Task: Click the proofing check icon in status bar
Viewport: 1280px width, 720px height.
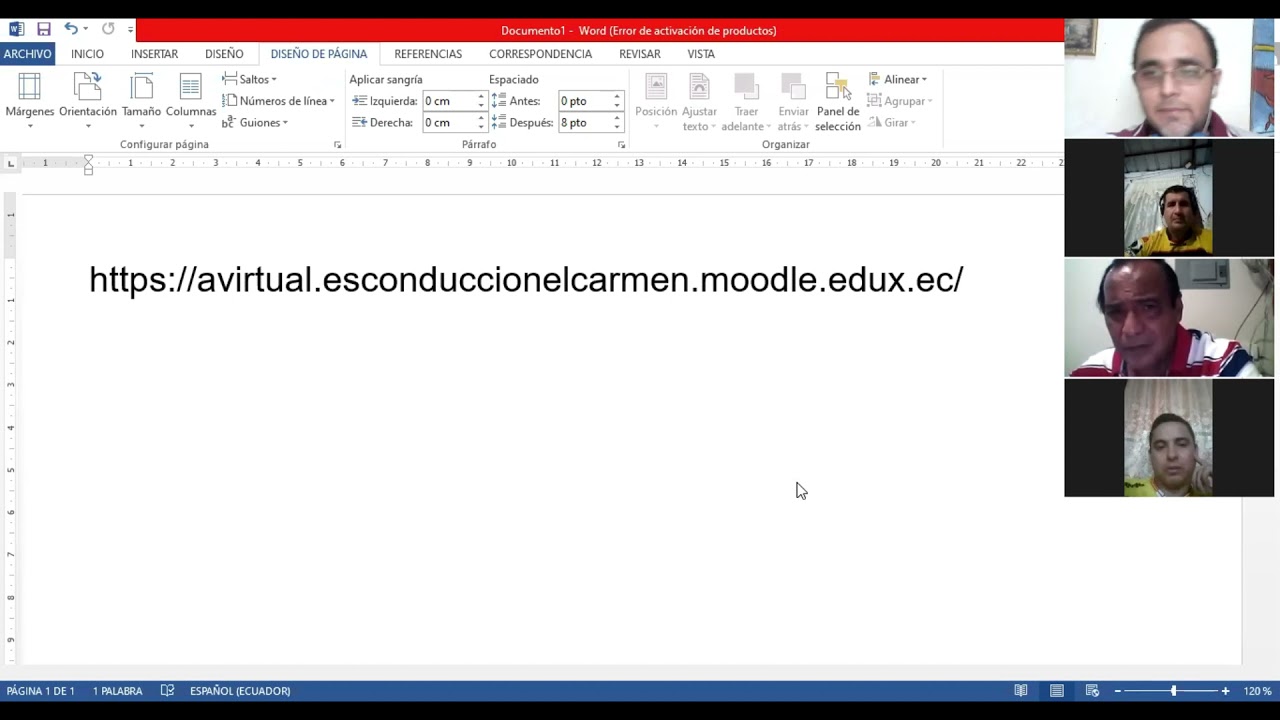Action: pos(167,691)
